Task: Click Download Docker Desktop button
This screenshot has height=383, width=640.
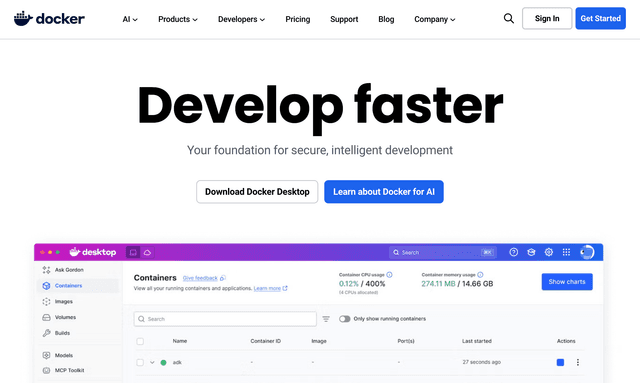Action: pos(257,192)
